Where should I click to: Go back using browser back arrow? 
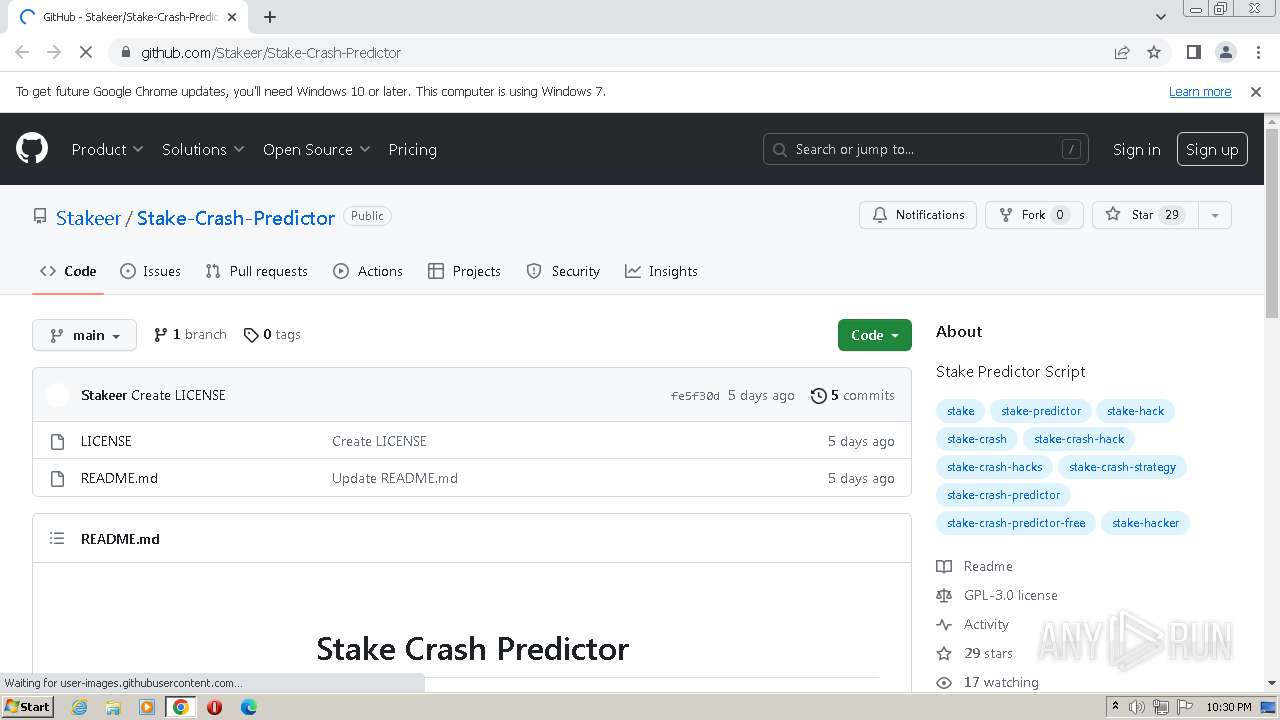[x=22, y=52]
